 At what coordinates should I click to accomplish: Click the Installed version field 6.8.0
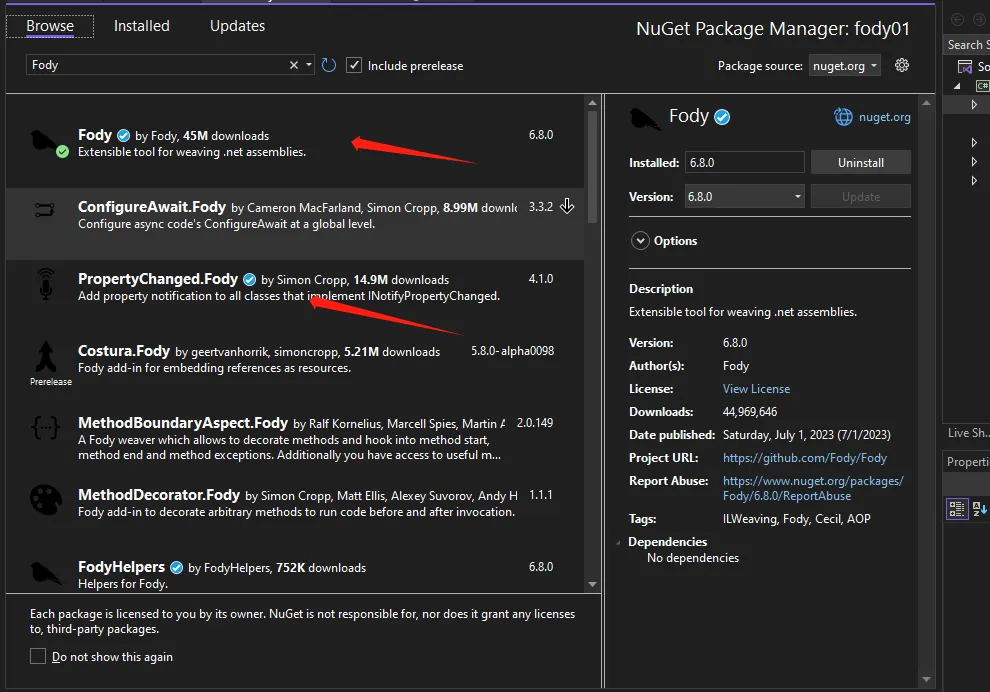point(744,162)
